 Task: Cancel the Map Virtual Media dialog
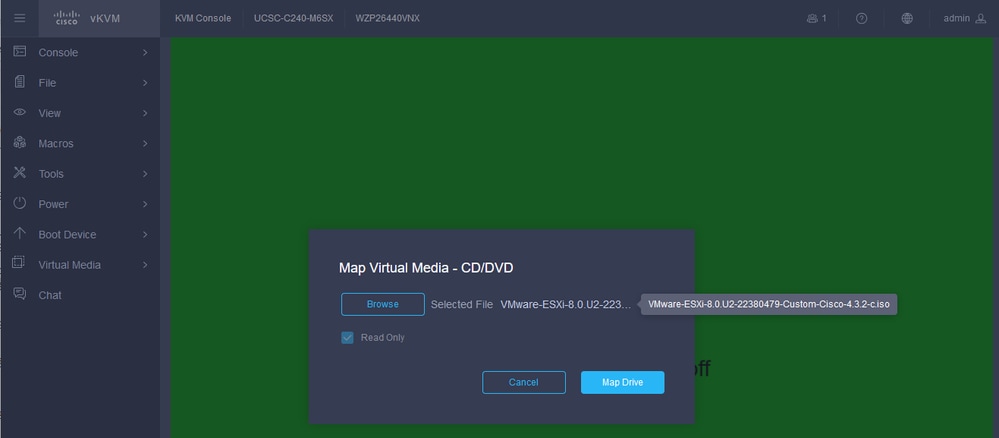[x=524, y=383]
